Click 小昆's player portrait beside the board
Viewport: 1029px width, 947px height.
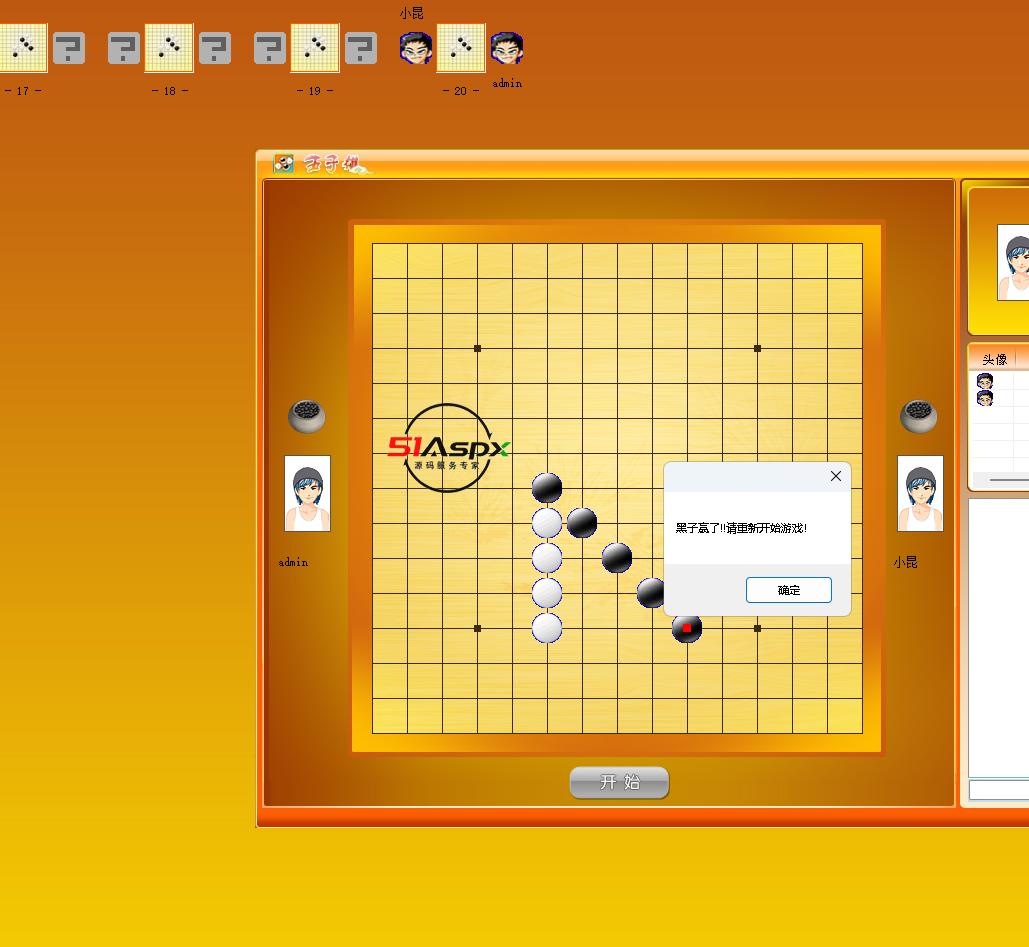(x=920, y=493)
